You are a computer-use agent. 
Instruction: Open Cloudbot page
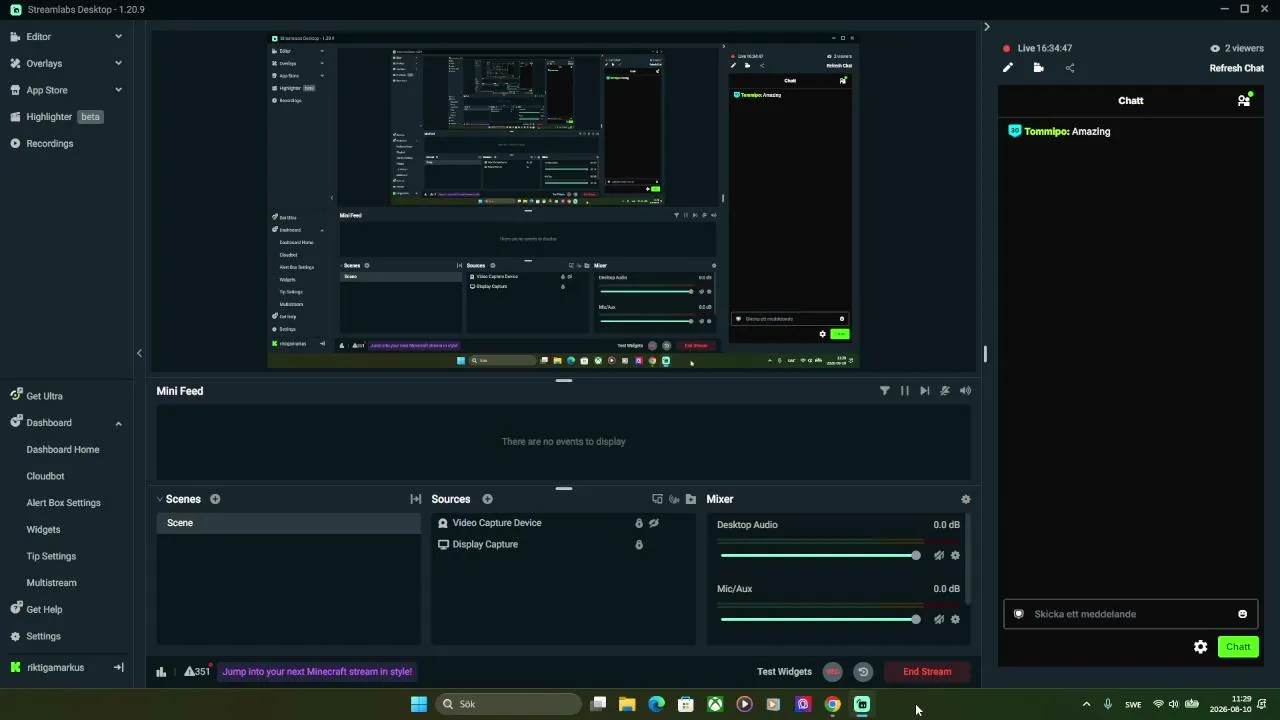coord(45,476)
